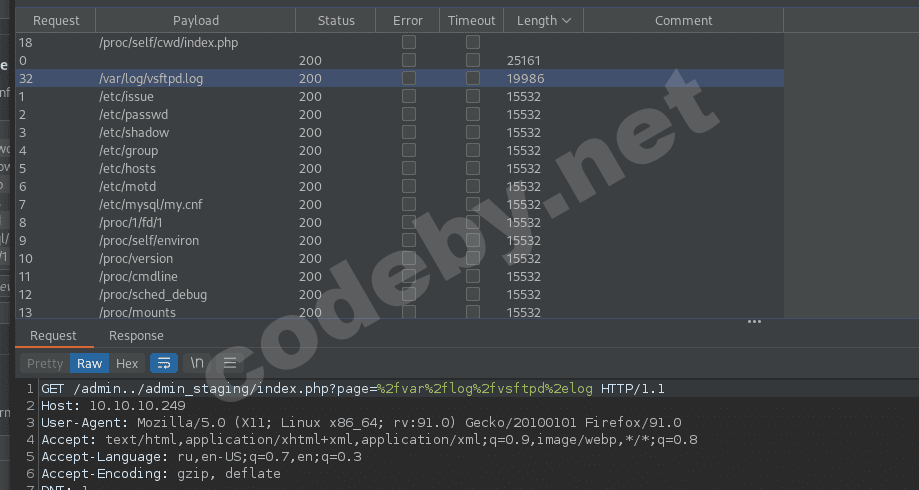Toggle word wrap icon in request viewer
The width and height of the screenshot is (919, 490).
(x=164, y=363)
